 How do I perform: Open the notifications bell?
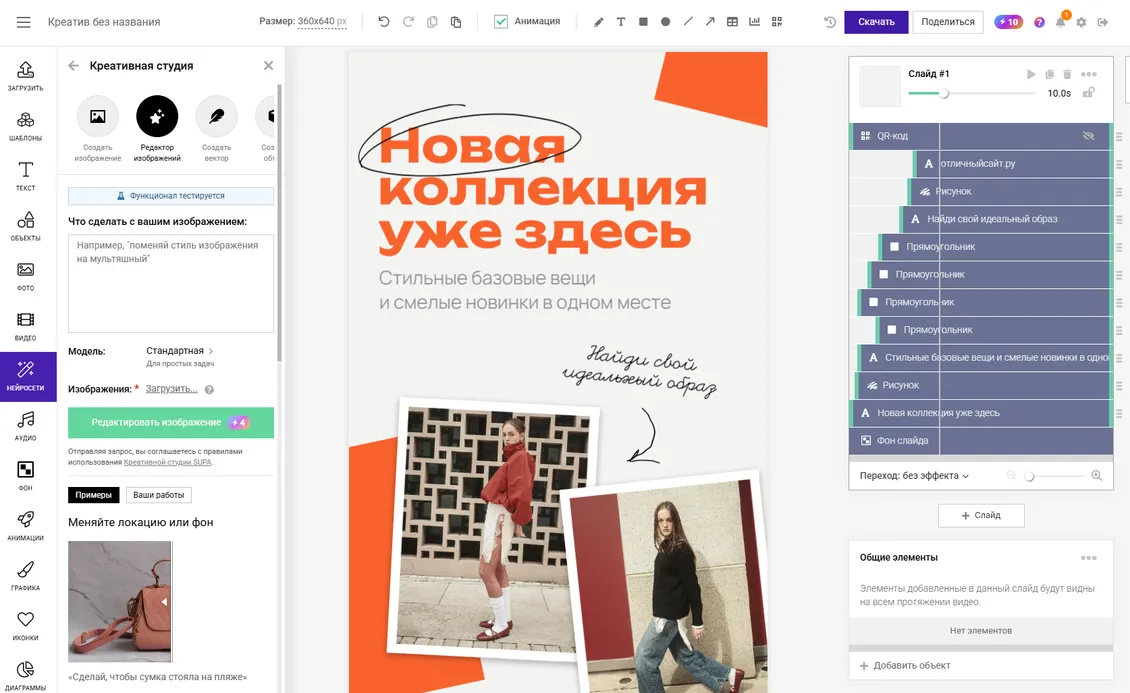[1060, 22]
